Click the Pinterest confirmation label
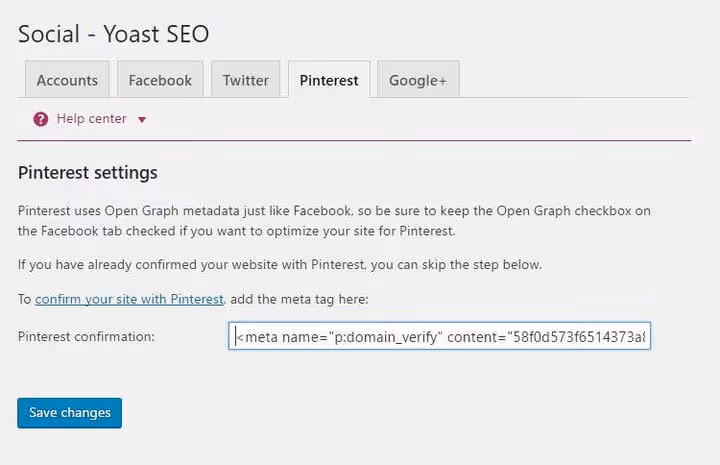This screenshot has width=720, height=465. [86, 336]
